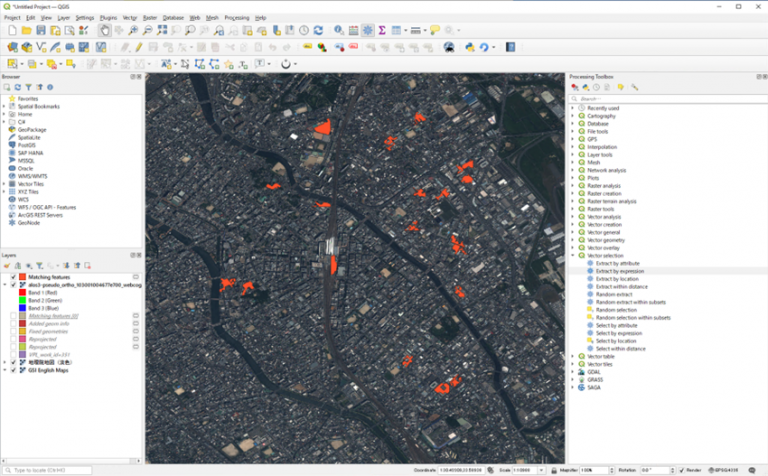This screenshot has width=768, height=476.
Task: Open project using the folder icon
Action: click(26, 30)
